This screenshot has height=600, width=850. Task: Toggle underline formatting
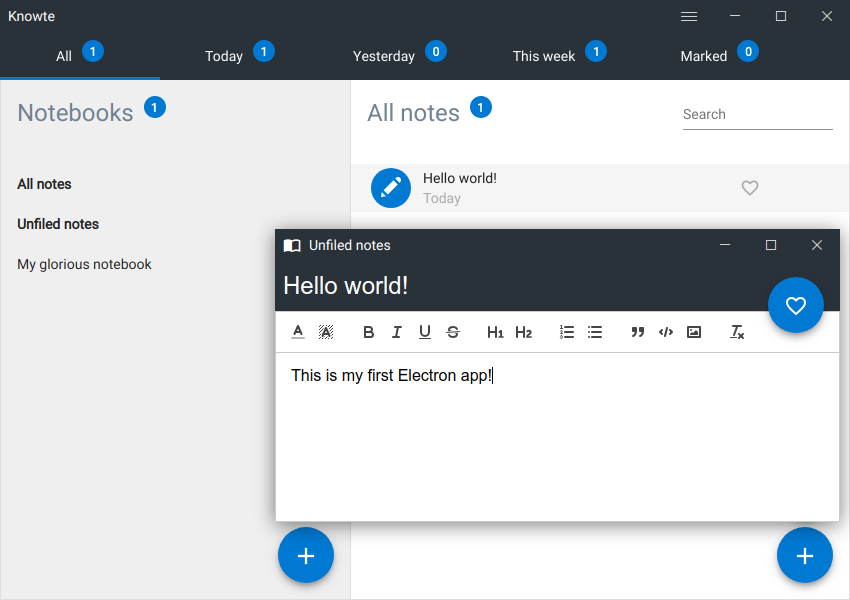coord(425,332)
